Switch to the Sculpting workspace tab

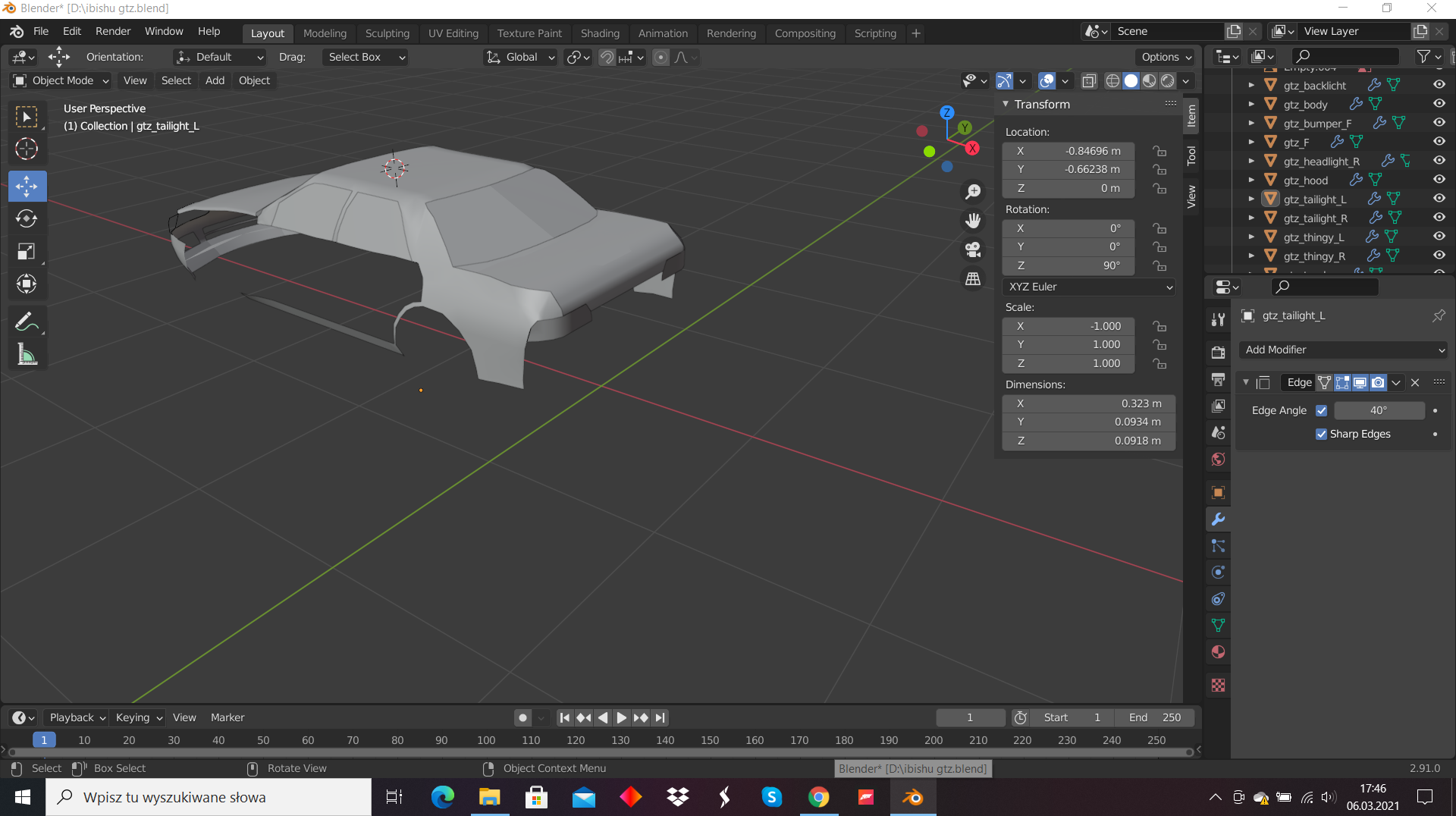pos(387,33)
